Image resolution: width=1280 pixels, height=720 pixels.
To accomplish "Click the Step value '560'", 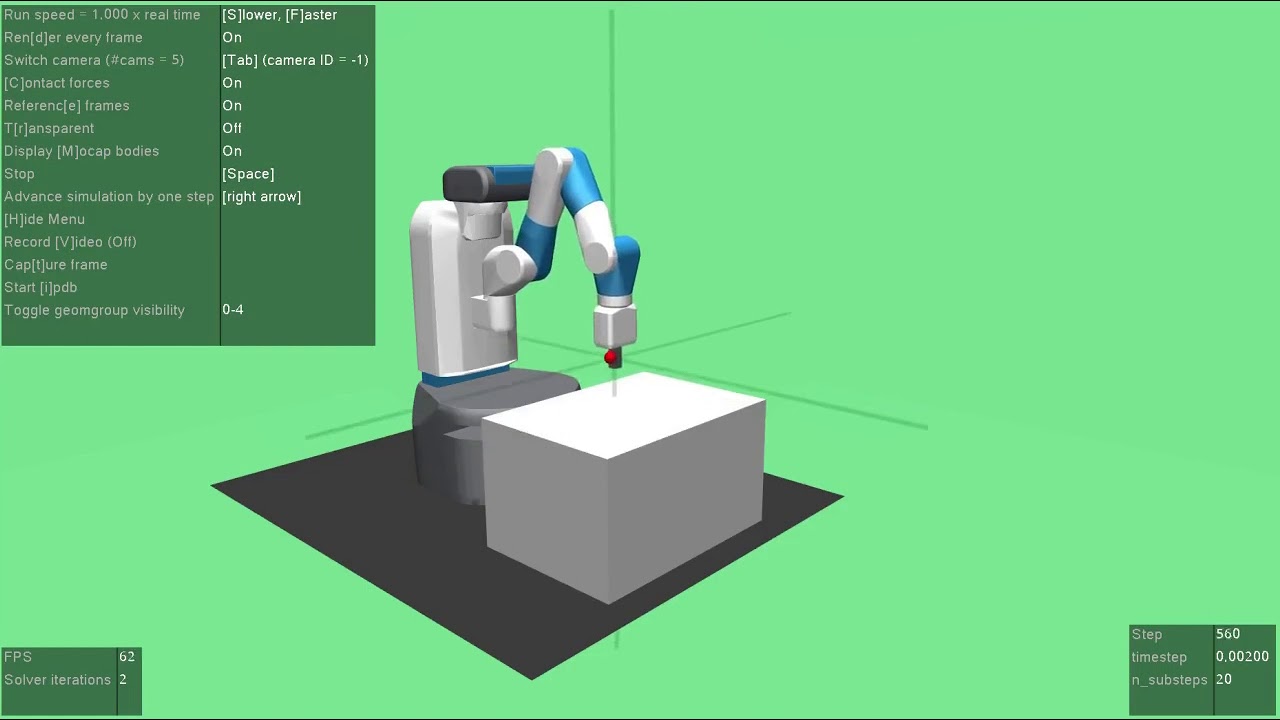I will point(1228,634).
